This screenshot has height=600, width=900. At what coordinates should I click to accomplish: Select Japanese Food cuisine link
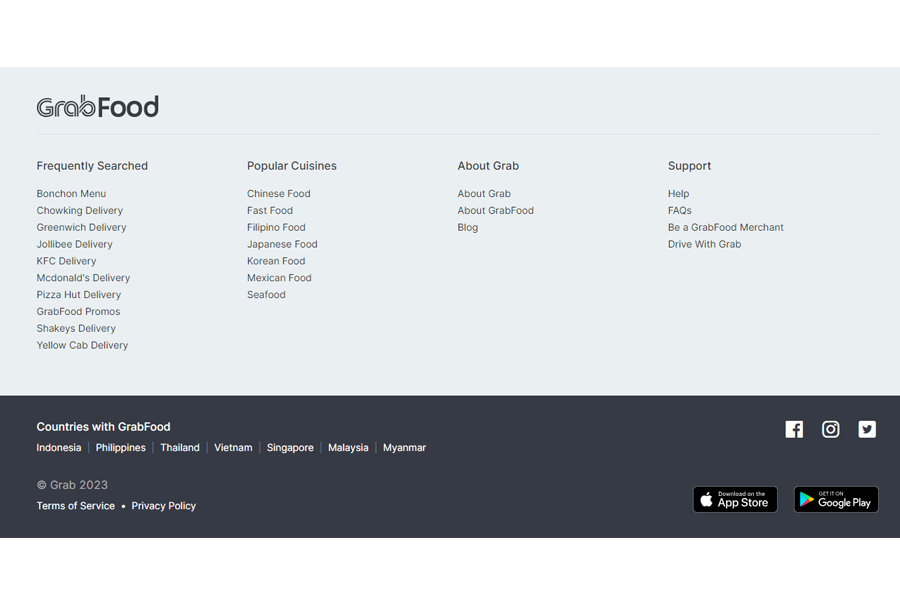pos(282,244)
